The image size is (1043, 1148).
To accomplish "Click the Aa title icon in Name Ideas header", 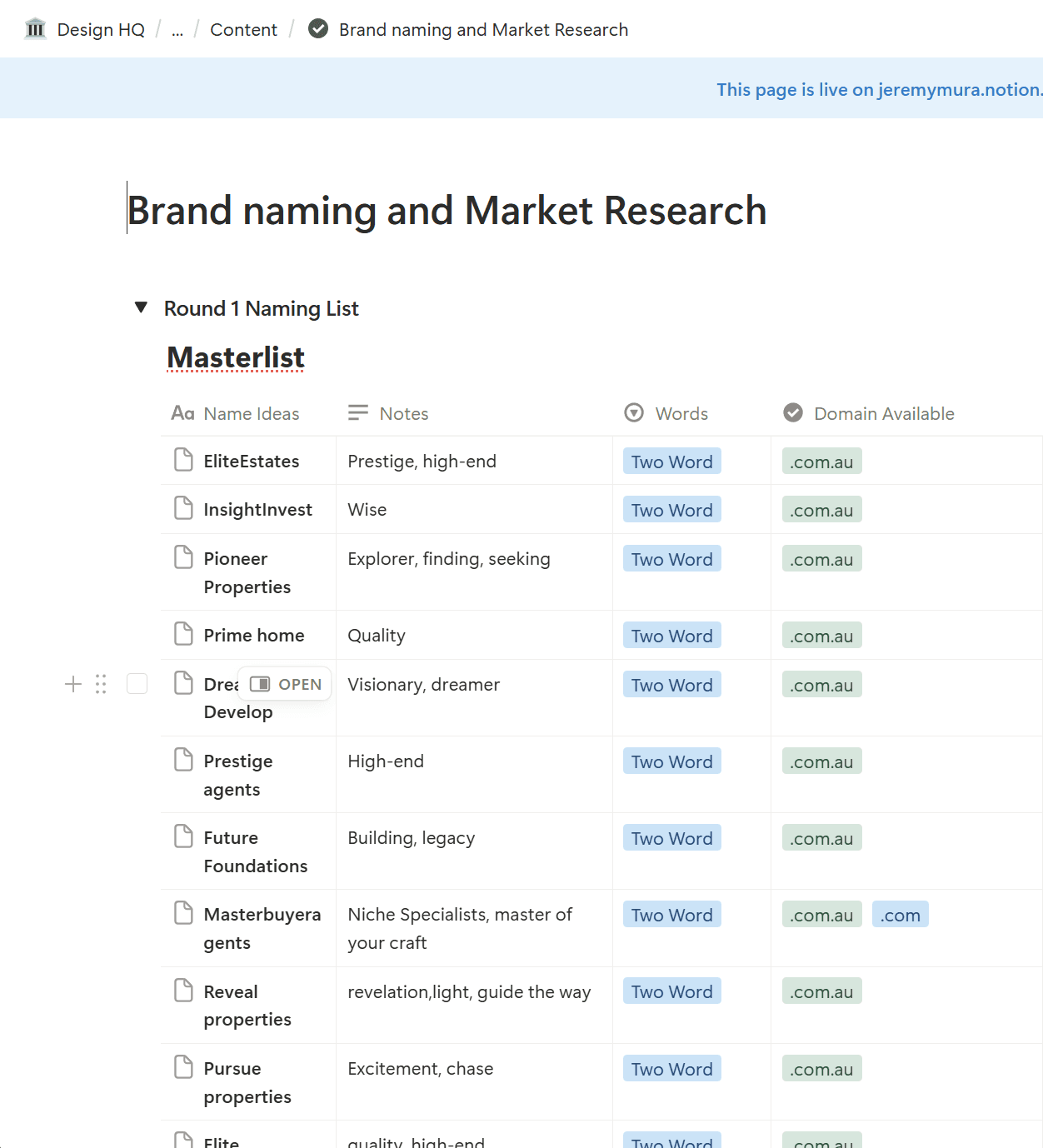I will click(182, 413).
